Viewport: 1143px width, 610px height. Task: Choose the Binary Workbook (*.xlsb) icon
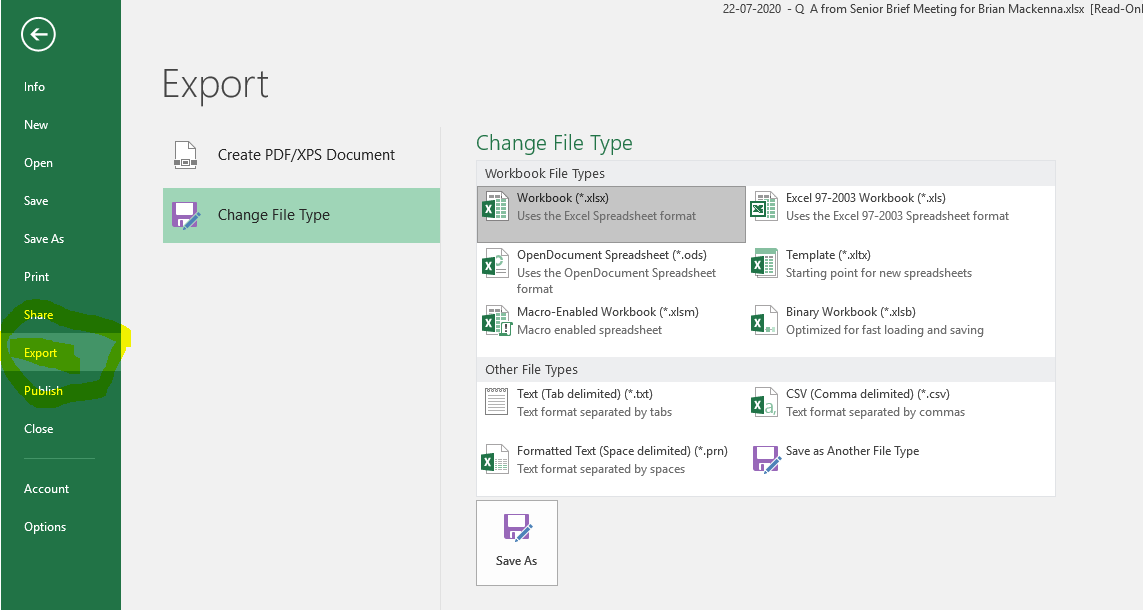[764, 320]
